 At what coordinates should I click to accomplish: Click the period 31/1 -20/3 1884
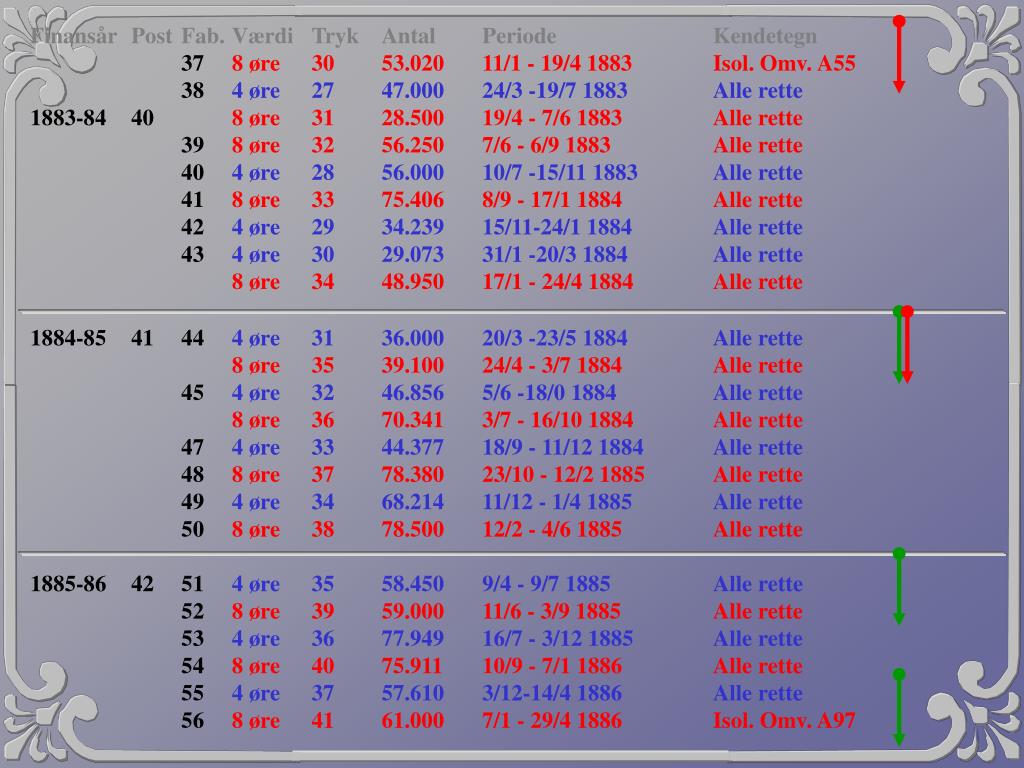554,255
